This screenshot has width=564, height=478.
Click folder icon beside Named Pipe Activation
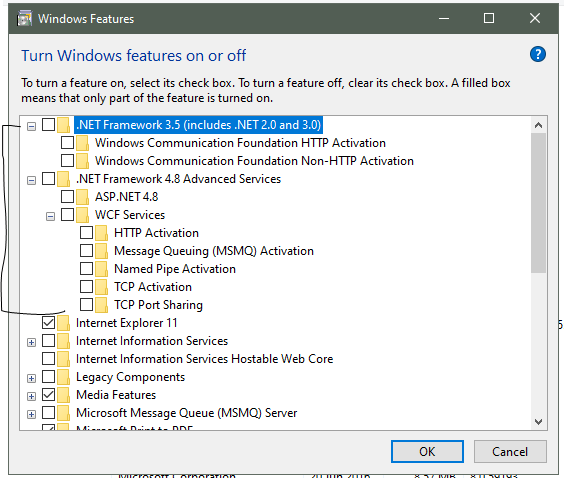coord(102,269)
